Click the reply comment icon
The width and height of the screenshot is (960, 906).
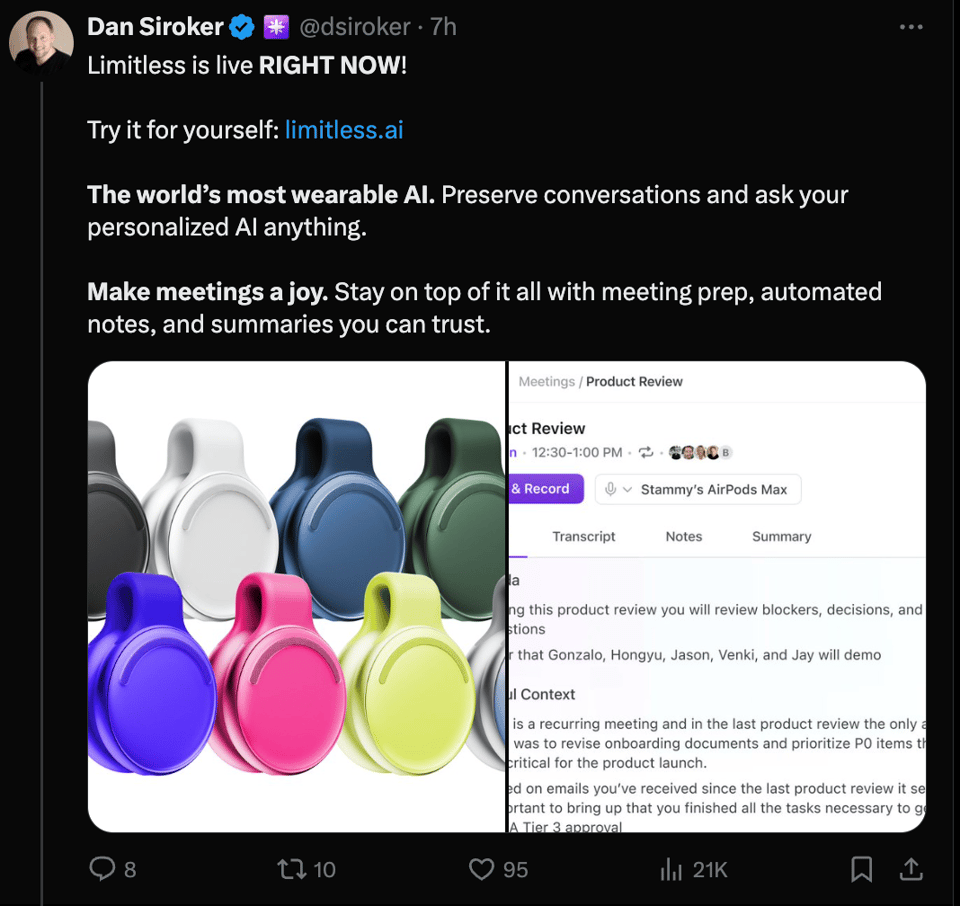click(103, 869)
